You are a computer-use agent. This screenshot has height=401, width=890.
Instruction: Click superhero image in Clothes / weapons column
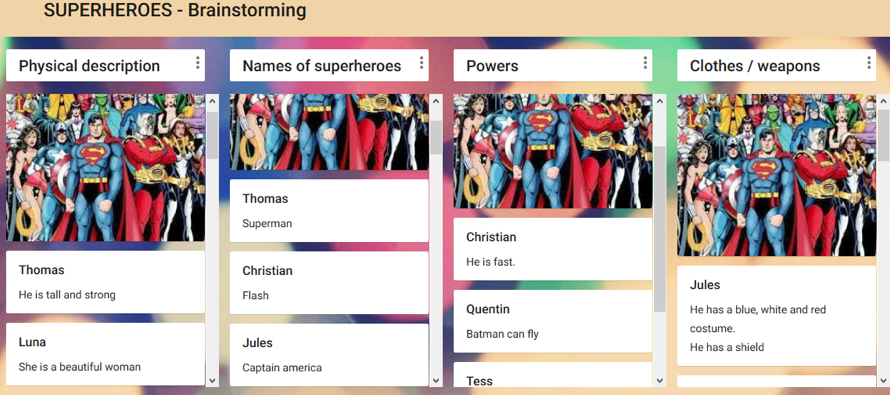[x=777, y=175]
